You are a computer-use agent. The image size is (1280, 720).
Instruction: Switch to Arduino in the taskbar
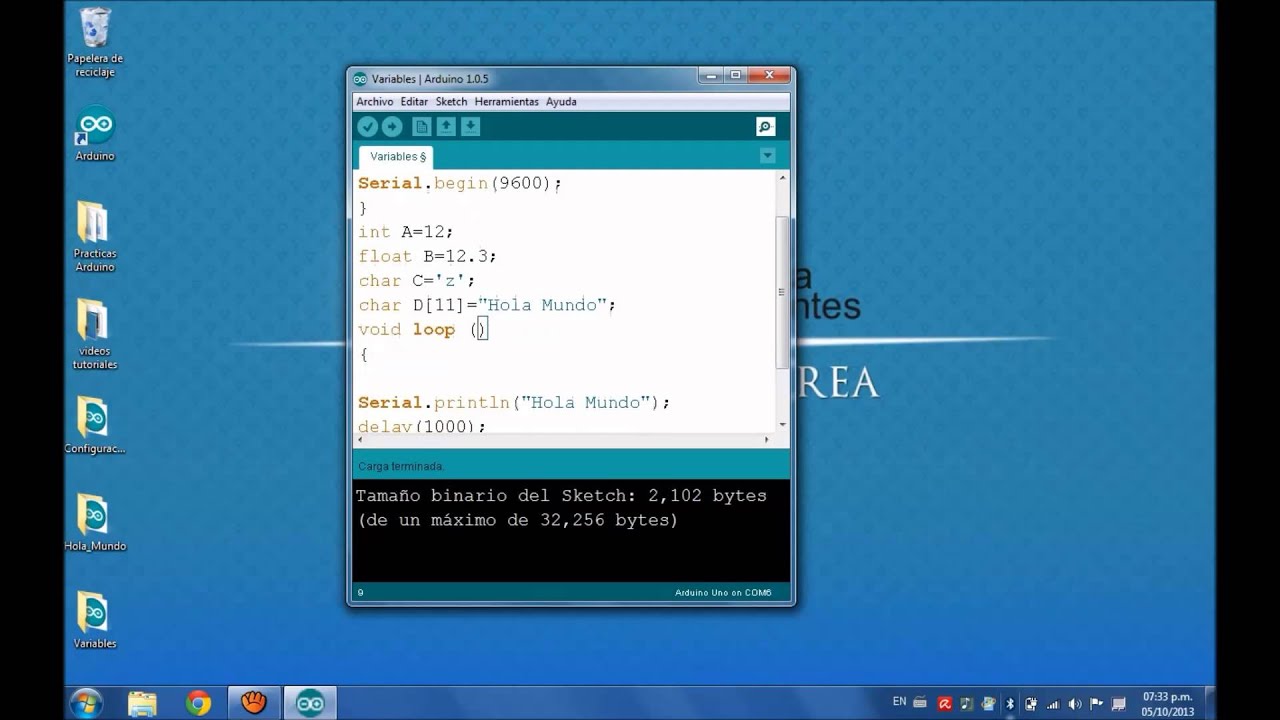310,704
